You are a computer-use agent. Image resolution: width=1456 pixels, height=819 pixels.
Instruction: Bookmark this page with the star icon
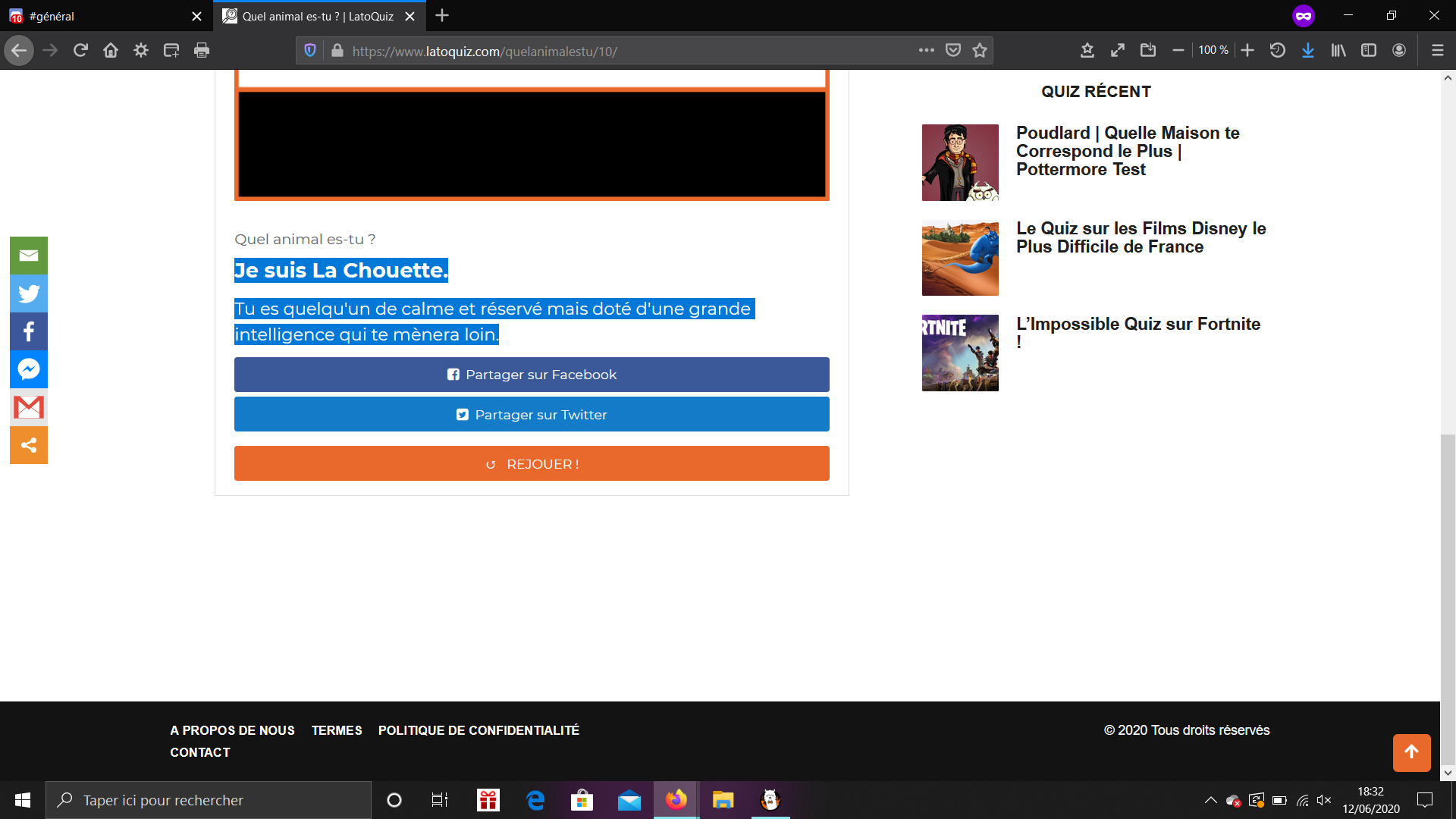click(x=980, y=50)
